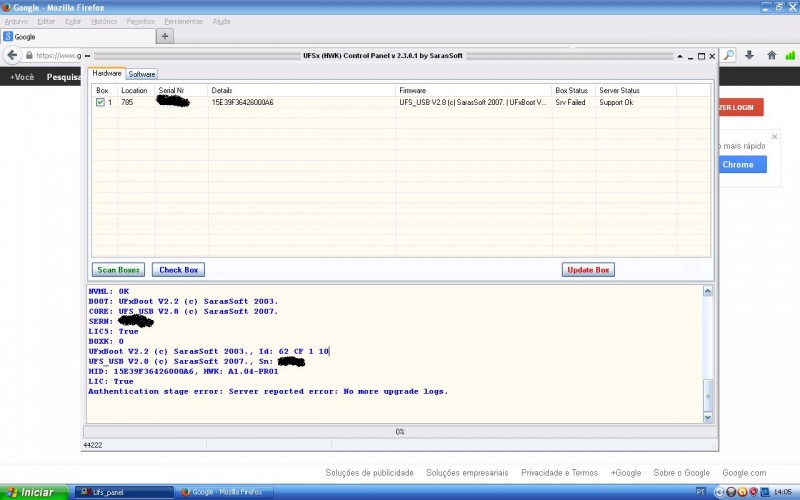Click the Server Status column header
The width and height of the screenshot is (800, 500).
click(636, 90)
